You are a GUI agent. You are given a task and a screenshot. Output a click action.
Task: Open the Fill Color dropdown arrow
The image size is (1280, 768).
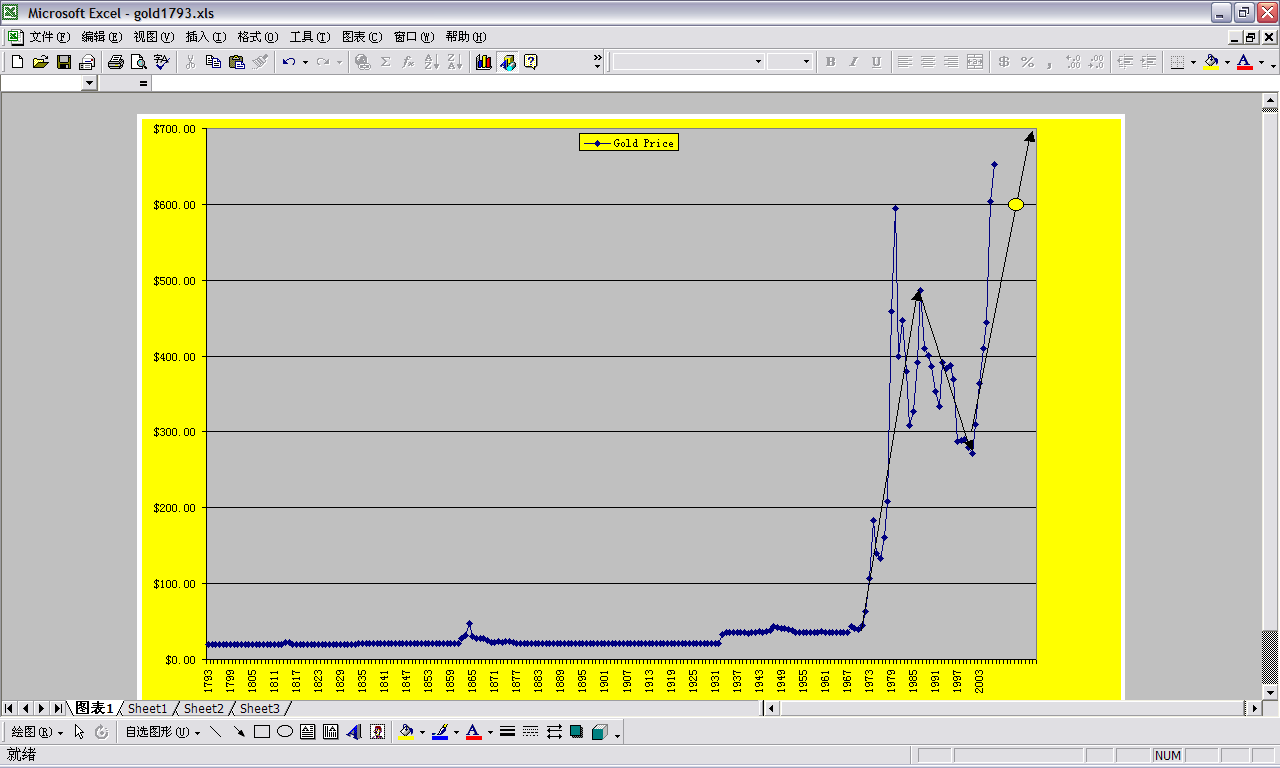coord(422,731)
